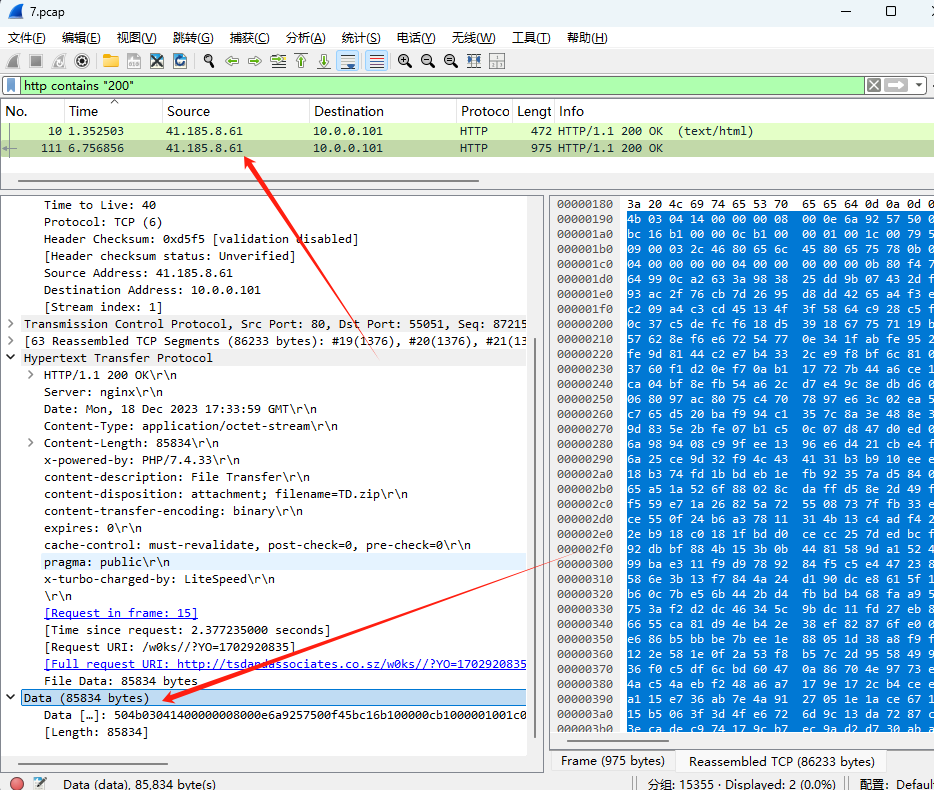Save the capture file
Image resolution: width=934 pixels, height=790 pixels.
[134, 61]
